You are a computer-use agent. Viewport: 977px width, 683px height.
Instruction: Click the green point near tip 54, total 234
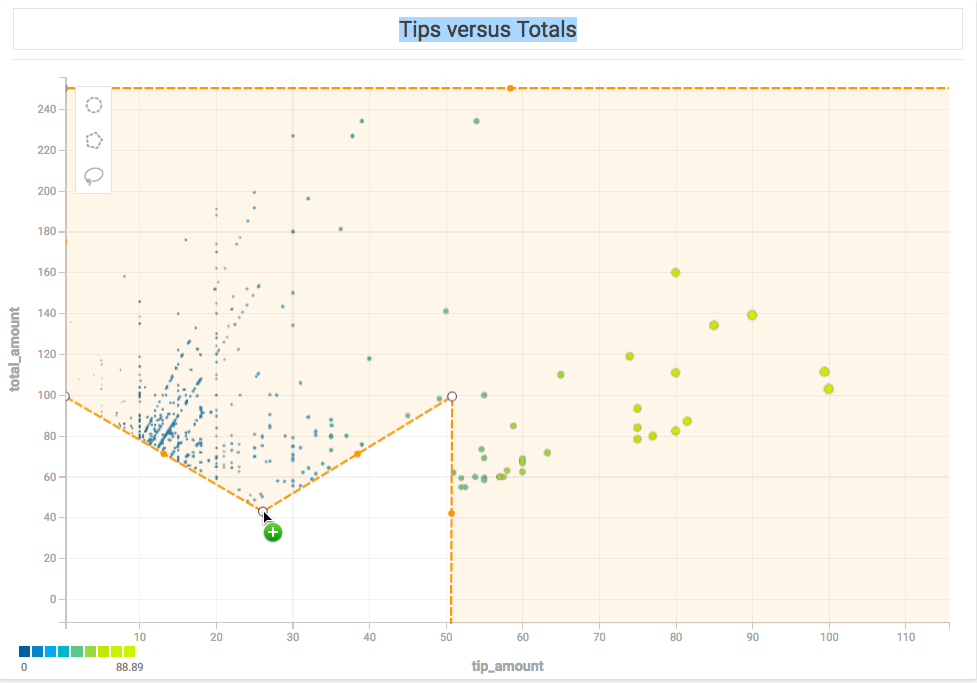(x=477, y=122)
